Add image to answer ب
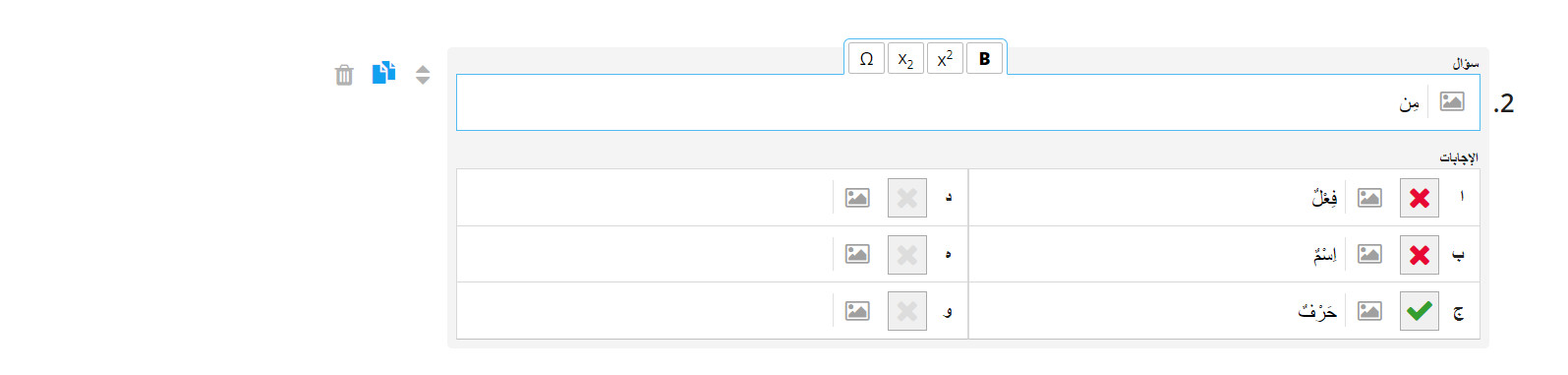 pyautogui.click(x=1369, y=255)
